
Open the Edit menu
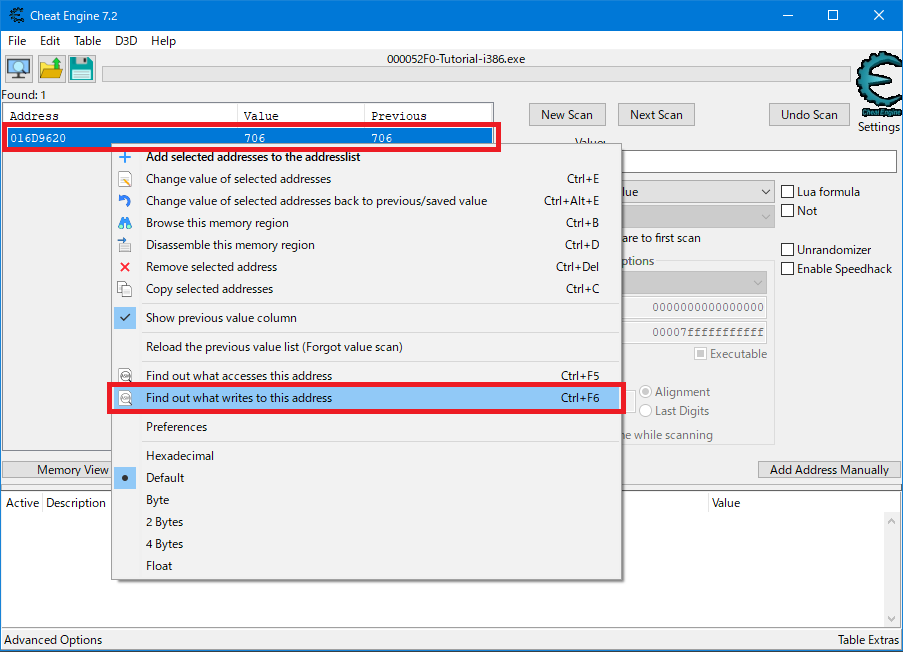[50, 41]
